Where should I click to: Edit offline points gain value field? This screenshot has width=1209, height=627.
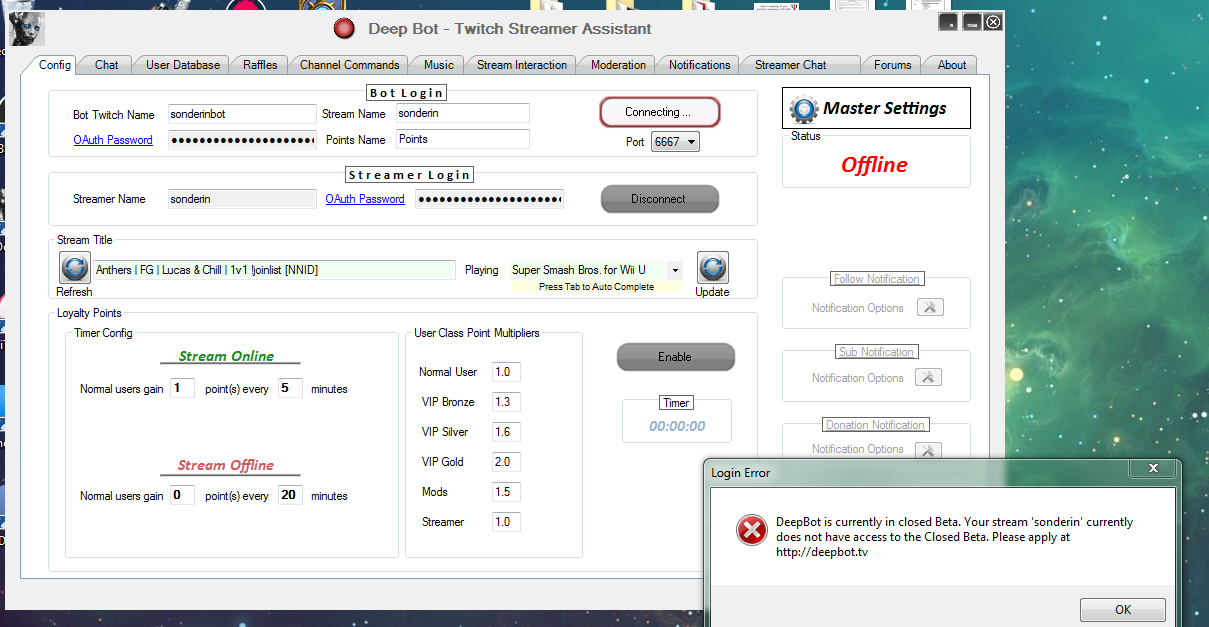point(182,495)
